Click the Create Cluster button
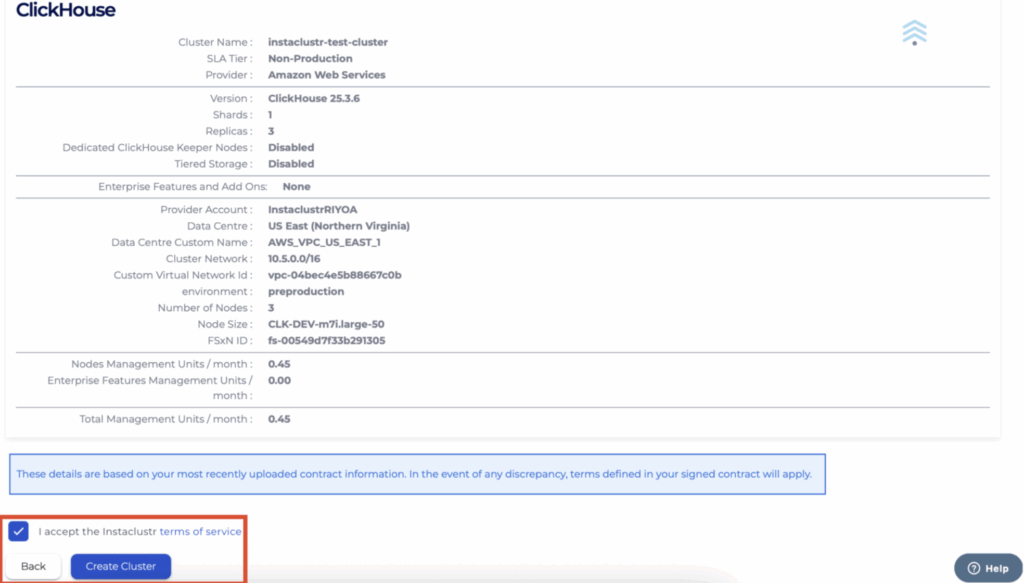 tap(120, 566)
